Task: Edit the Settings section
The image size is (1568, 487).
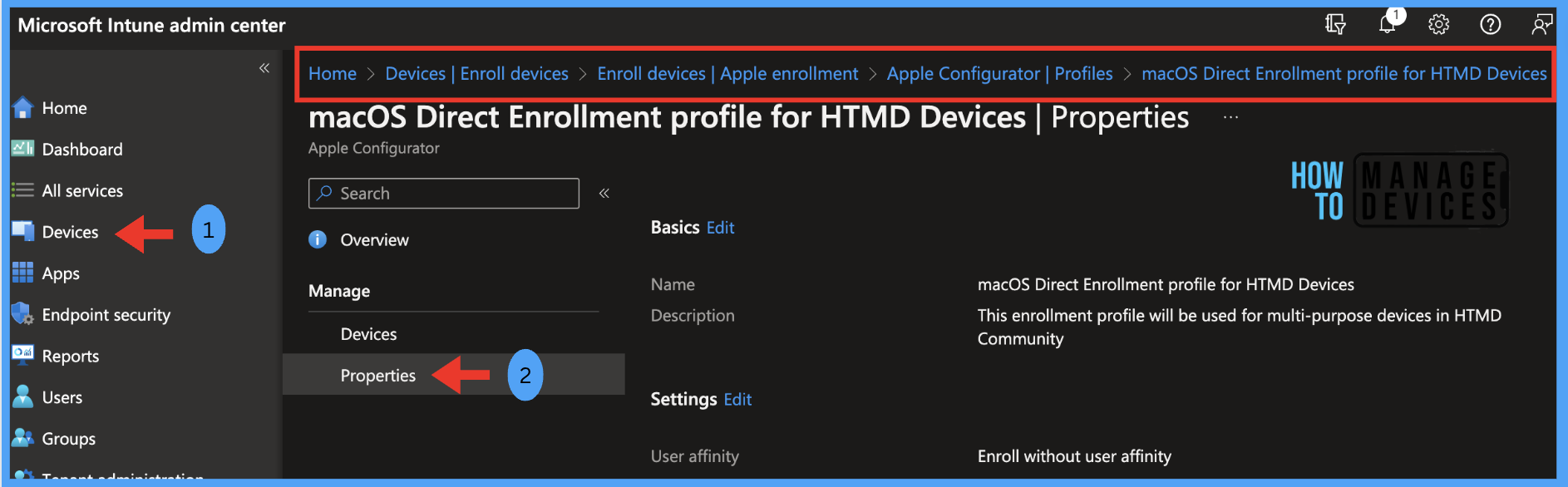Action: [737, 400]
